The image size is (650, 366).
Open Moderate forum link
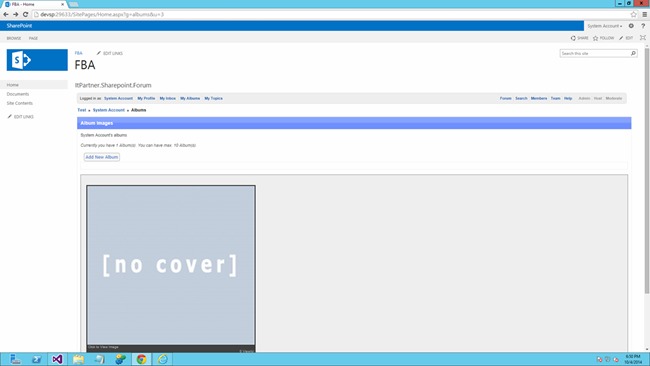pos(614,98)
